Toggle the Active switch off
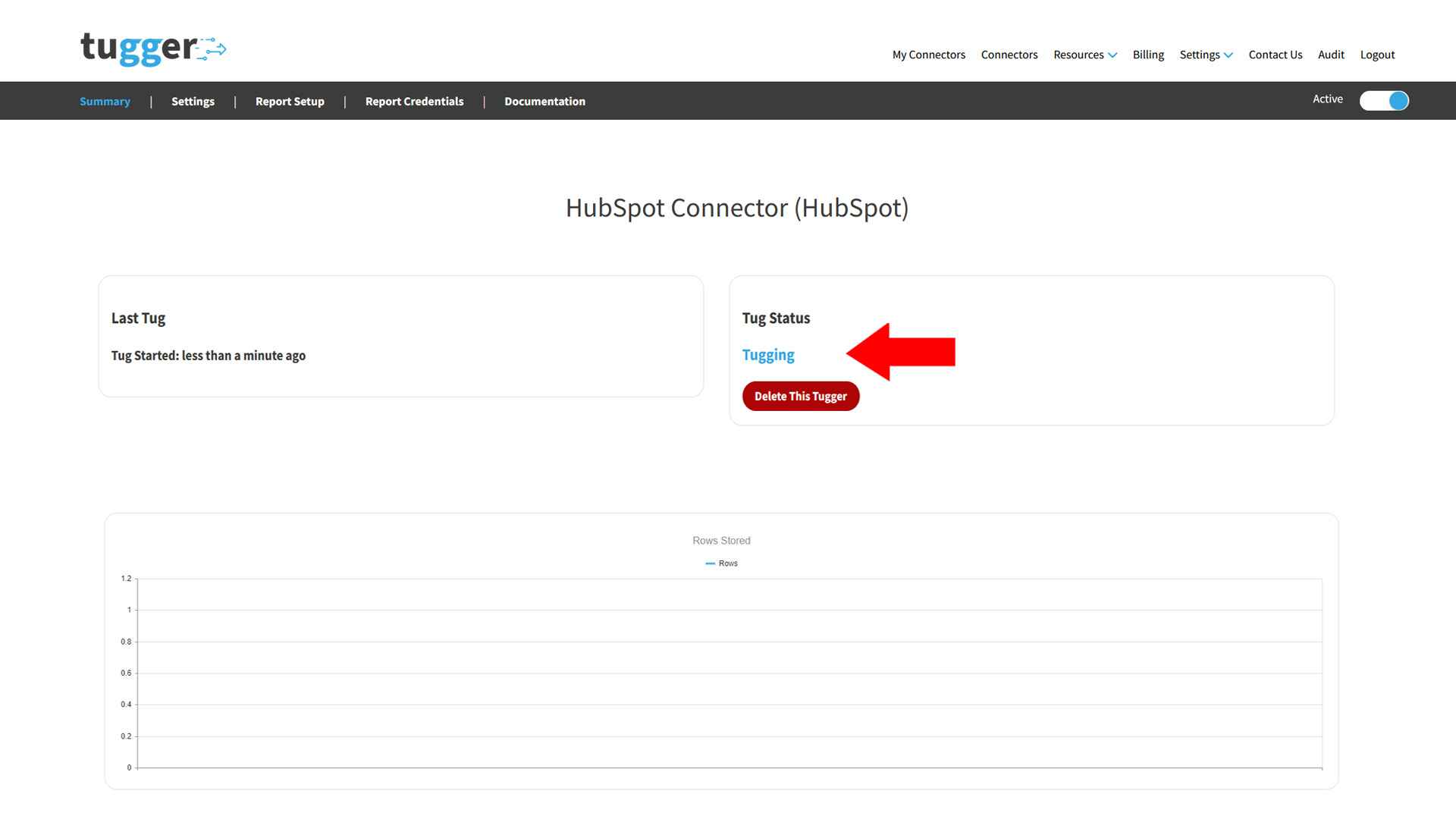 [1383, 101]
